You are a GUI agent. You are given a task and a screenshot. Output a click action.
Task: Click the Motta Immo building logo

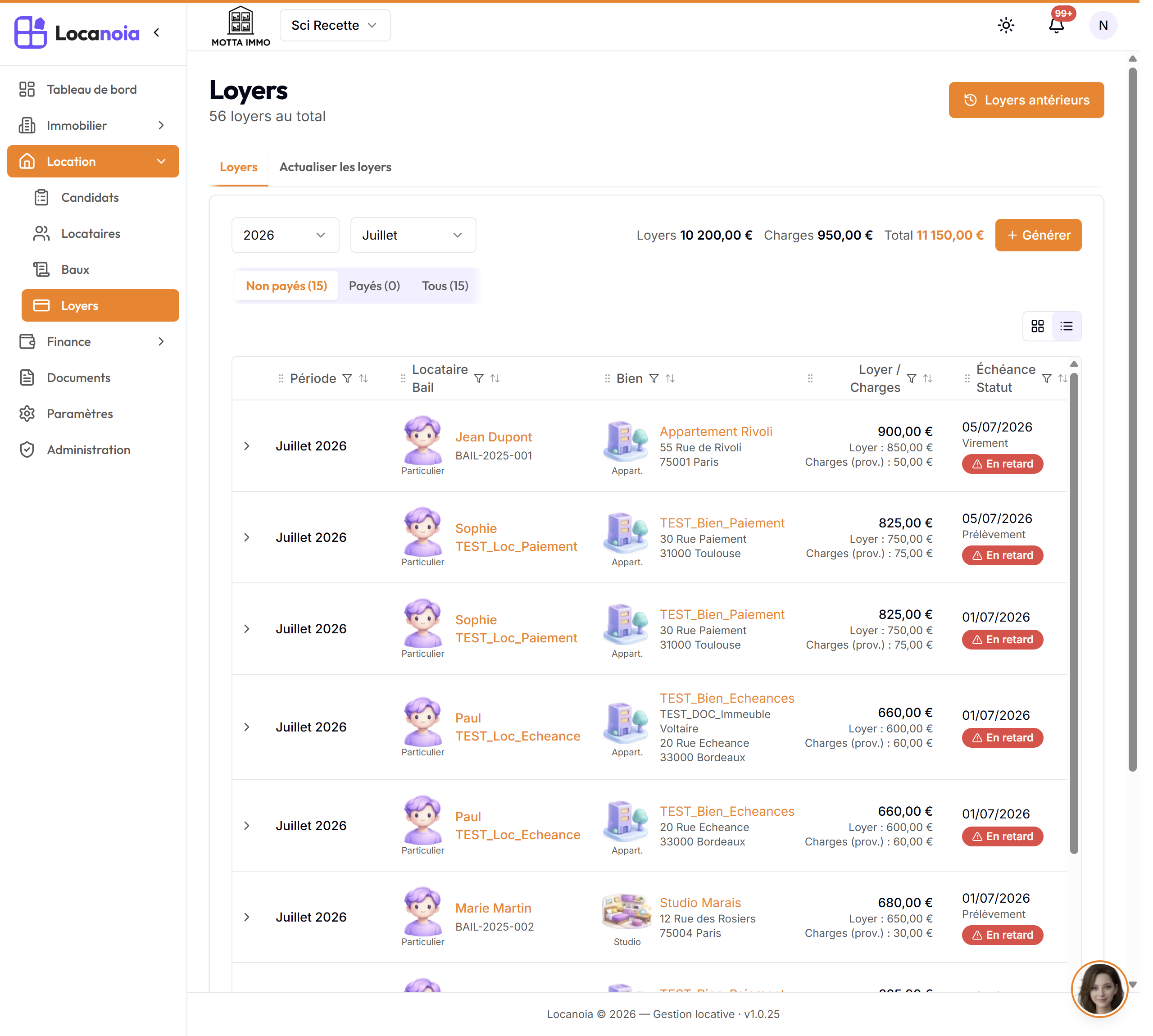(241, 26)
